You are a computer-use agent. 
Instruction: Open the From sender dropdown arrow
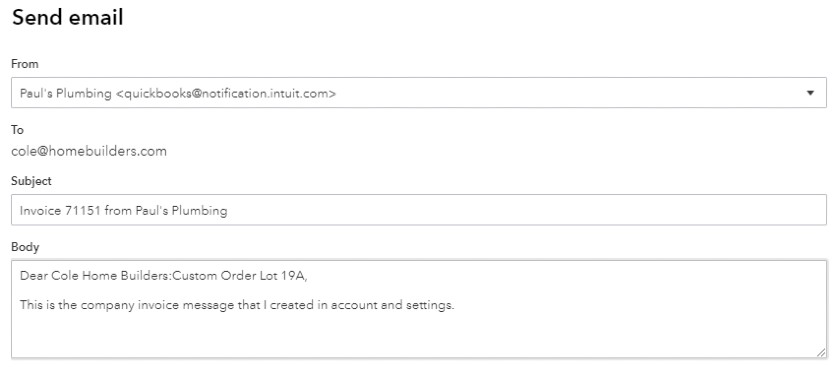click(810, 93)
